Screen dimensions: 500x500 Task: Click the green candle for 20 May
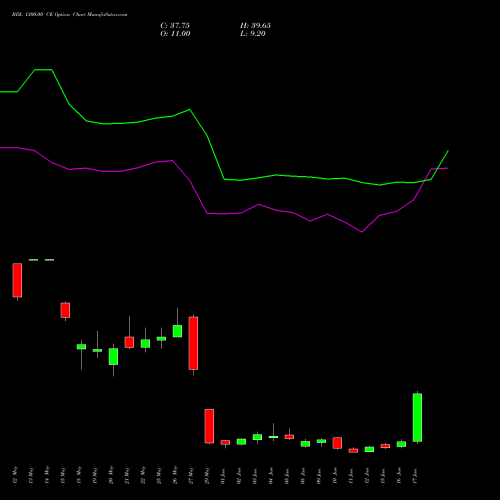(113, 356)
